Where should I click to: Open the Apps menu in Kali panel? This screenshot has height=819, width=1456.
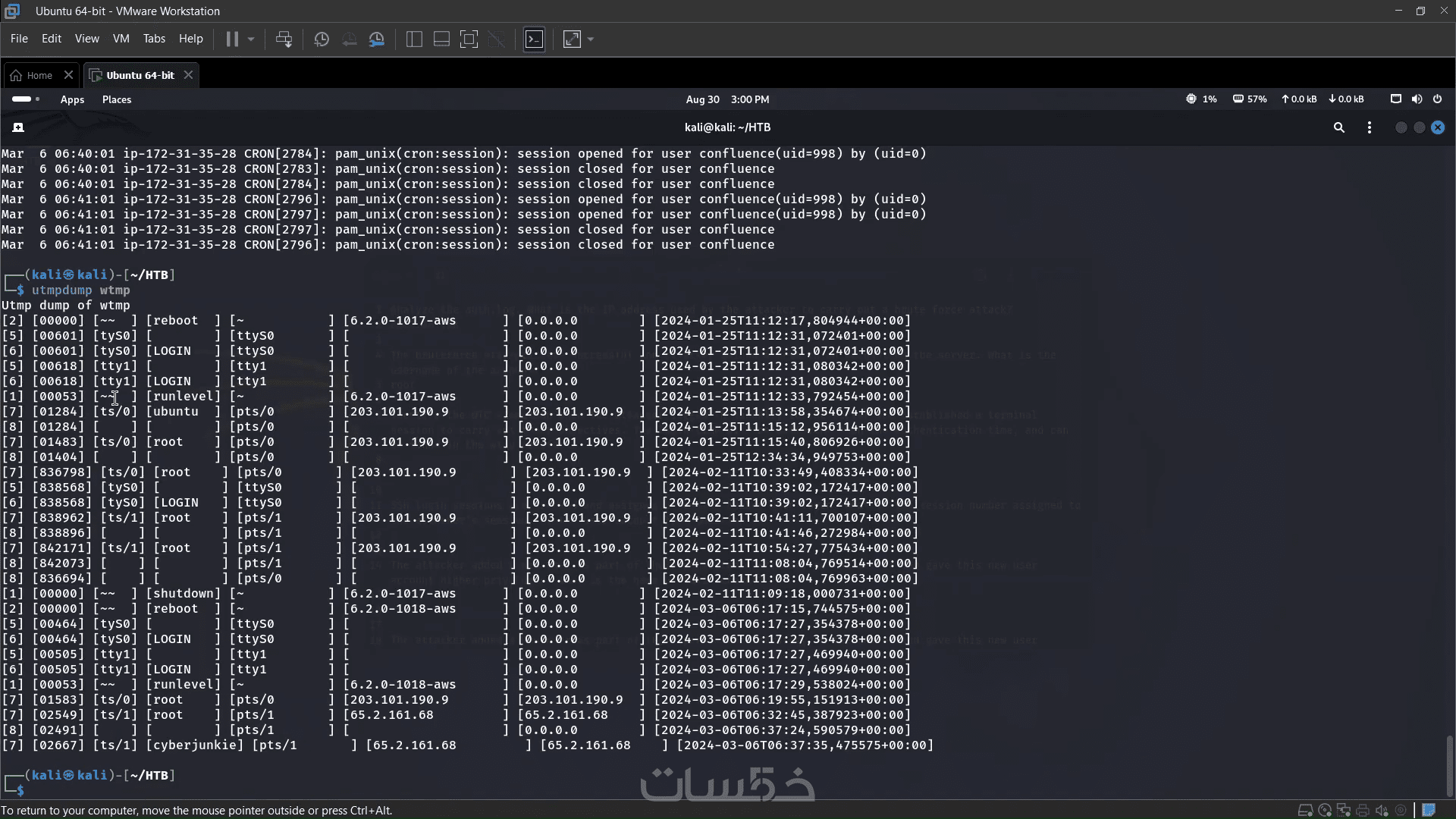[72, 99]
